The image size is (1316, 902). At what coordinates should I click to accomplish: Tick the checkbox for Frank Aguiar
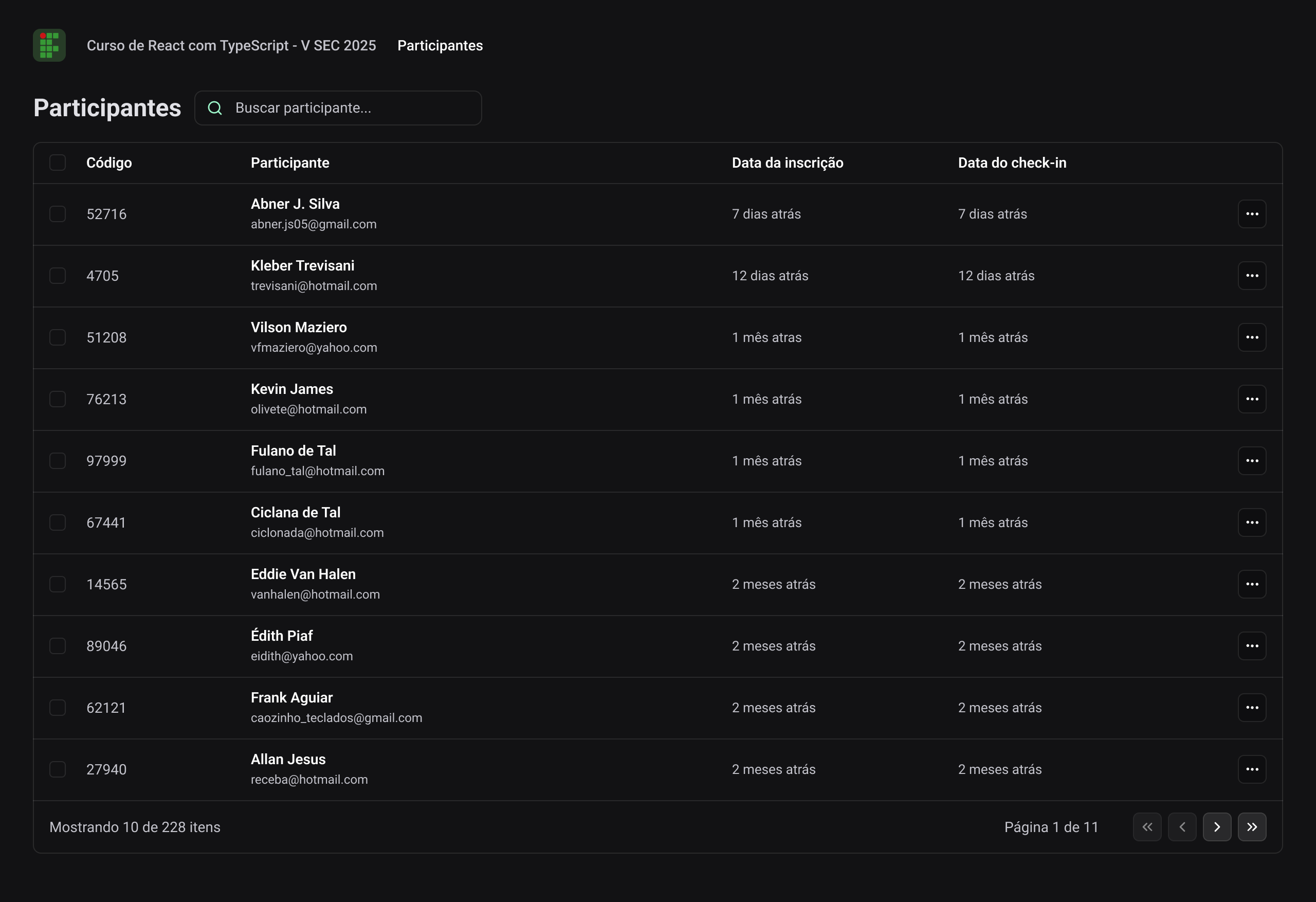[58, 708]
